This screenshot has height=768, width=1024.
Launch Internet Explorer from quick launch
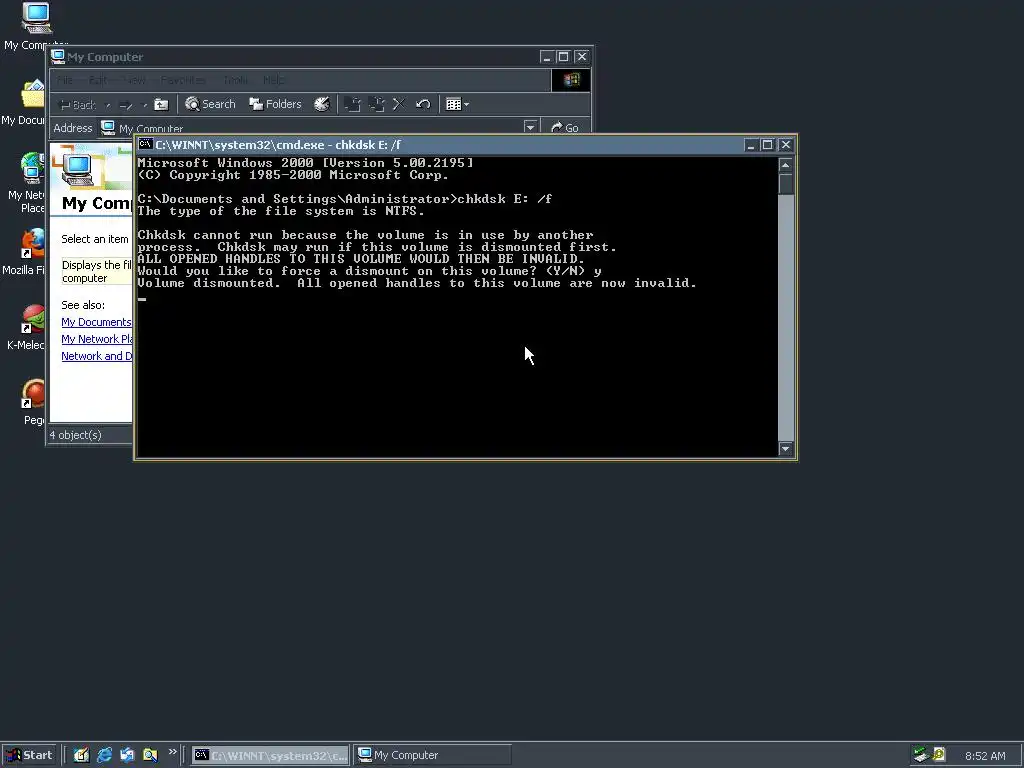104,755
